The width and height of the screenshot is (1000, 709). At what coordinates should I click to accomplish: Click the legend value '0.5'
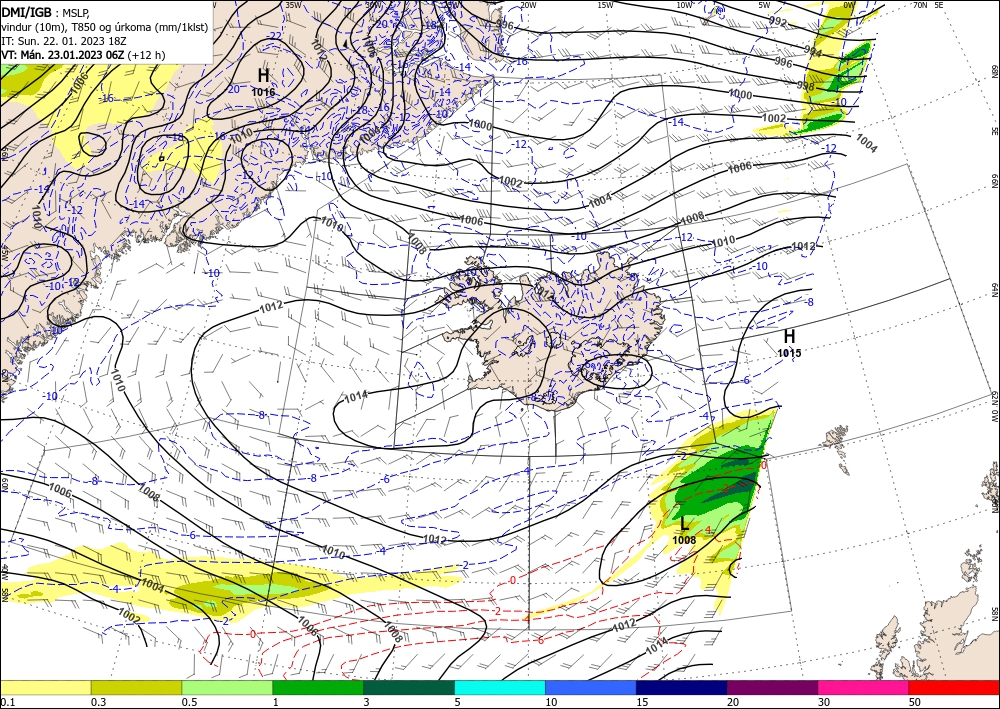189,702
